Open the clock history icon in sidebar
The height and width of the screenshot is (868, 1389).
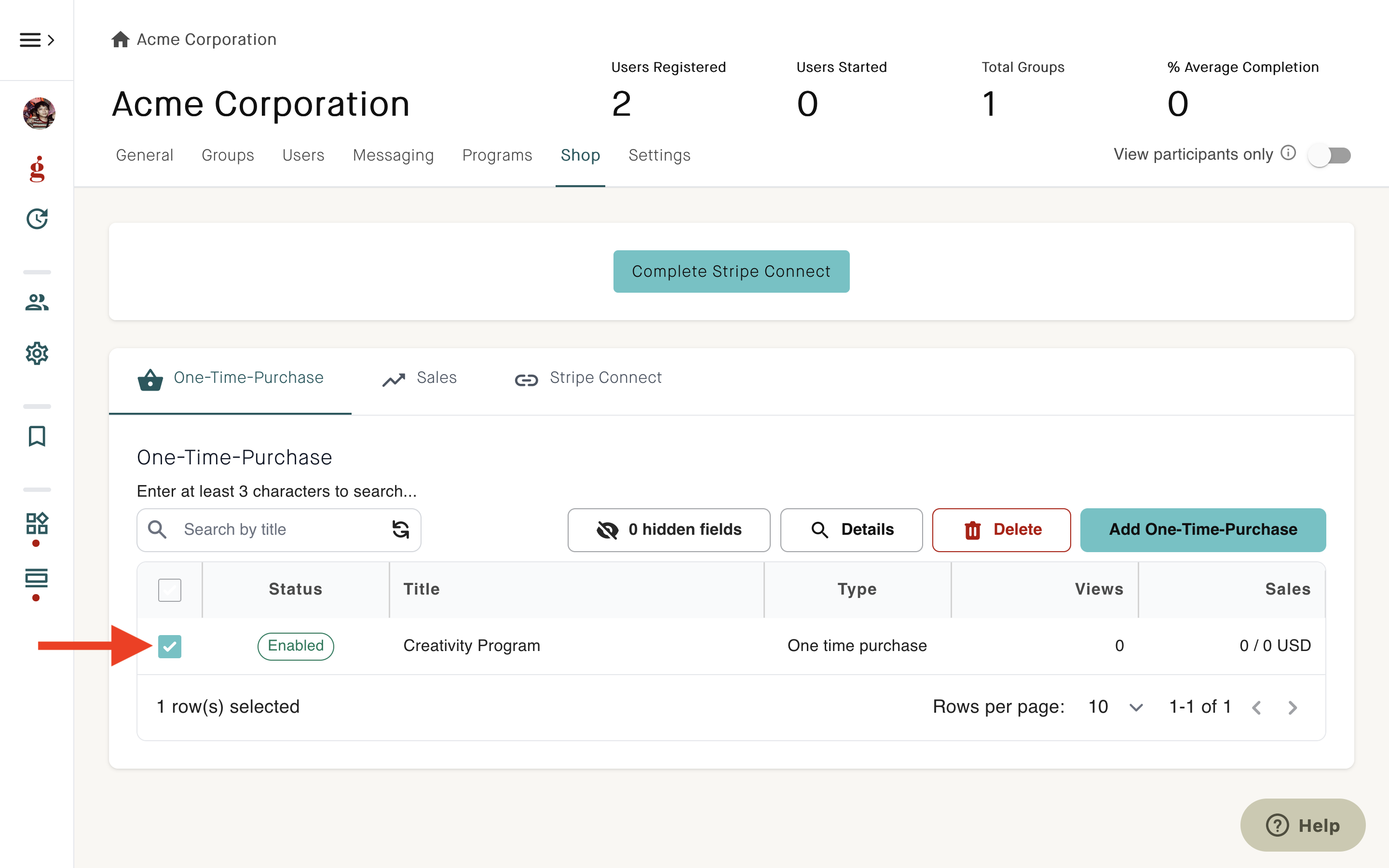pyautogui.click(x=37, y=219)
